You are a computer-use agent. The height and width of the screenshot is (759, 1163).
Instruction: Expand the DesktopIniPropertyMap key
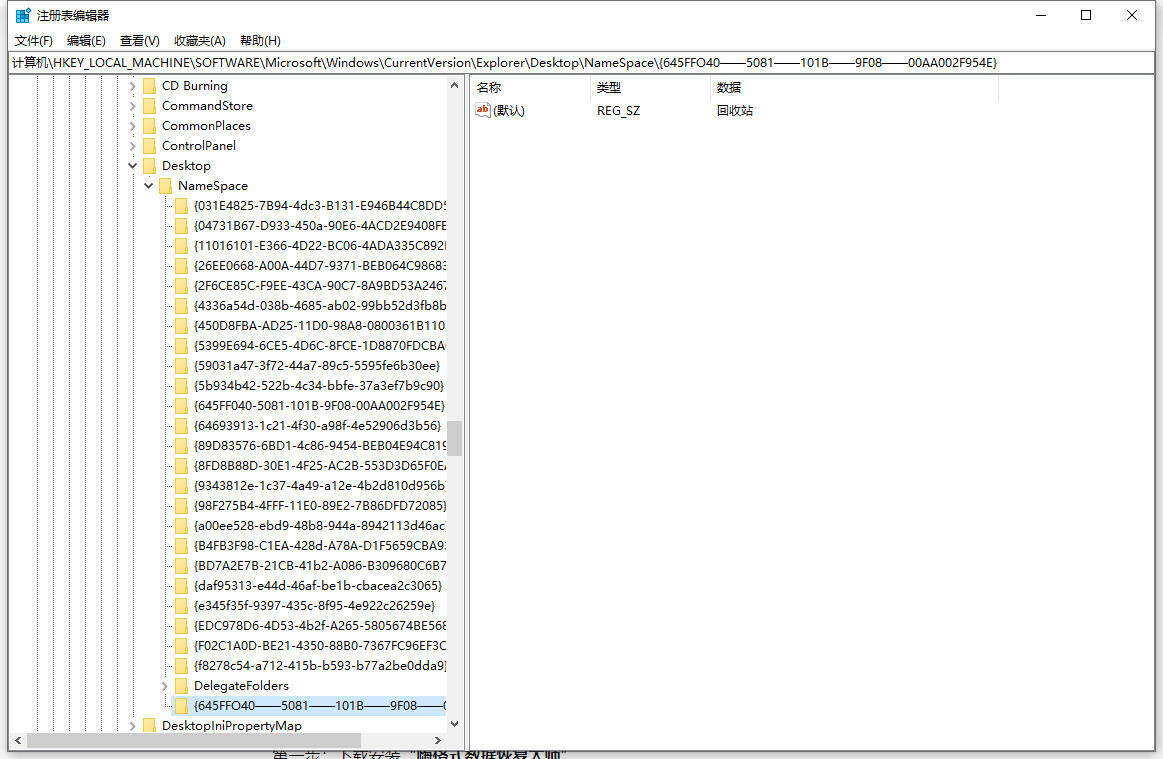point(133,726)
